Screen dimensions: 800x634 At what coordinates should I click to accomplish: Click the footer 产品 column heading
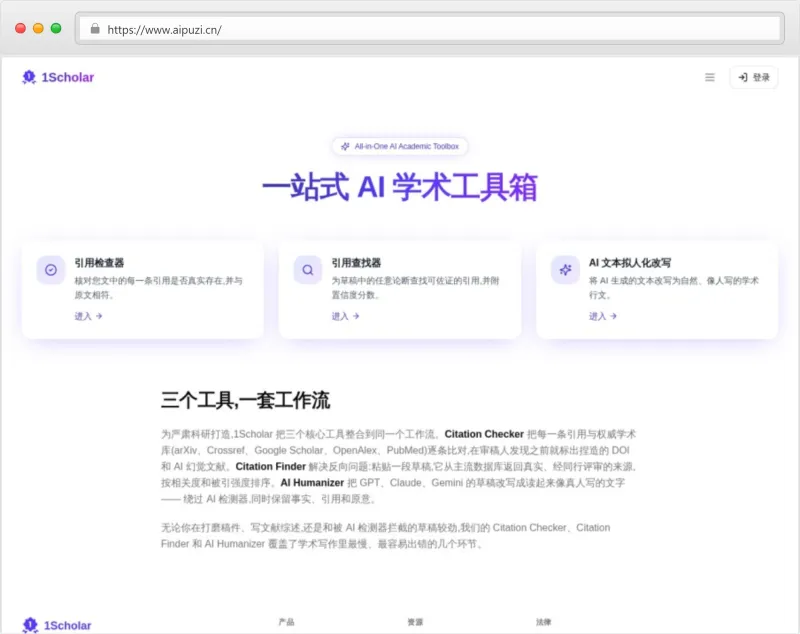tap(286, 622)
